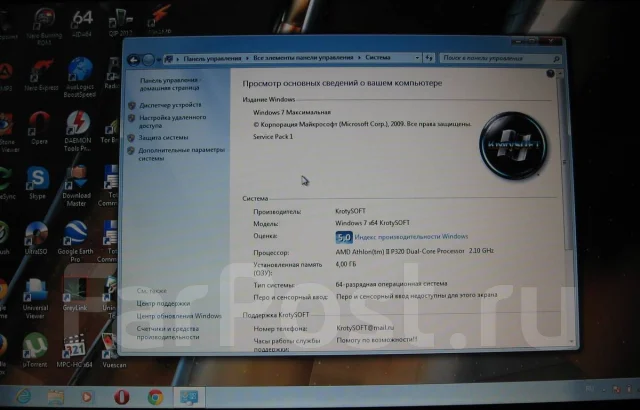This screenshot has height=410, width=640.
Task: Click Все элементы панели управления breadcrumb
Action: (303, 58)
